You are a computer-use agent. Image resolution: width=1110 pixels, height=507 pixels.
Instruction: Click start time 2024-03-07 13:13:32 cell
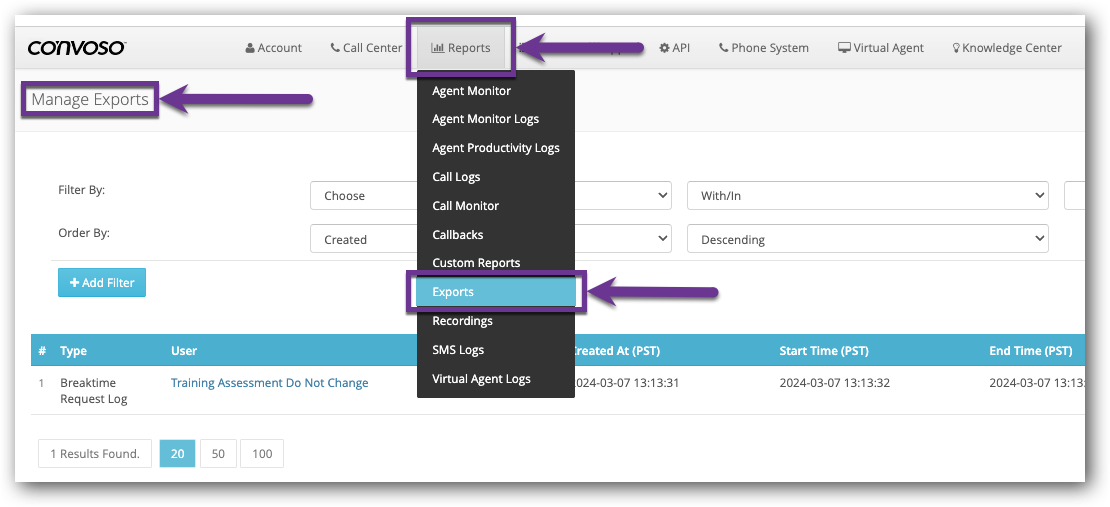835,383
